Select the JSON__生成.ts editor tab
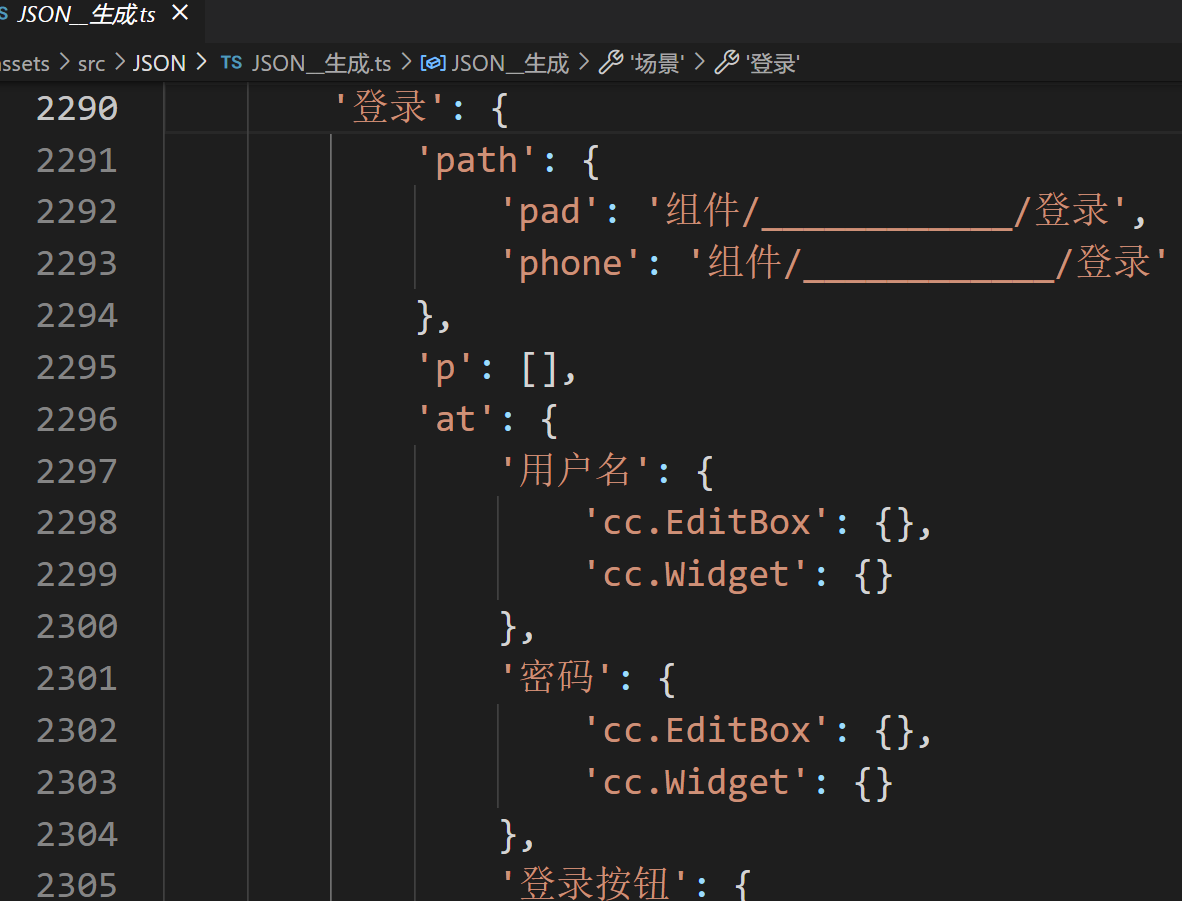Screen dimensions: 1182x901 coord(86,15)
